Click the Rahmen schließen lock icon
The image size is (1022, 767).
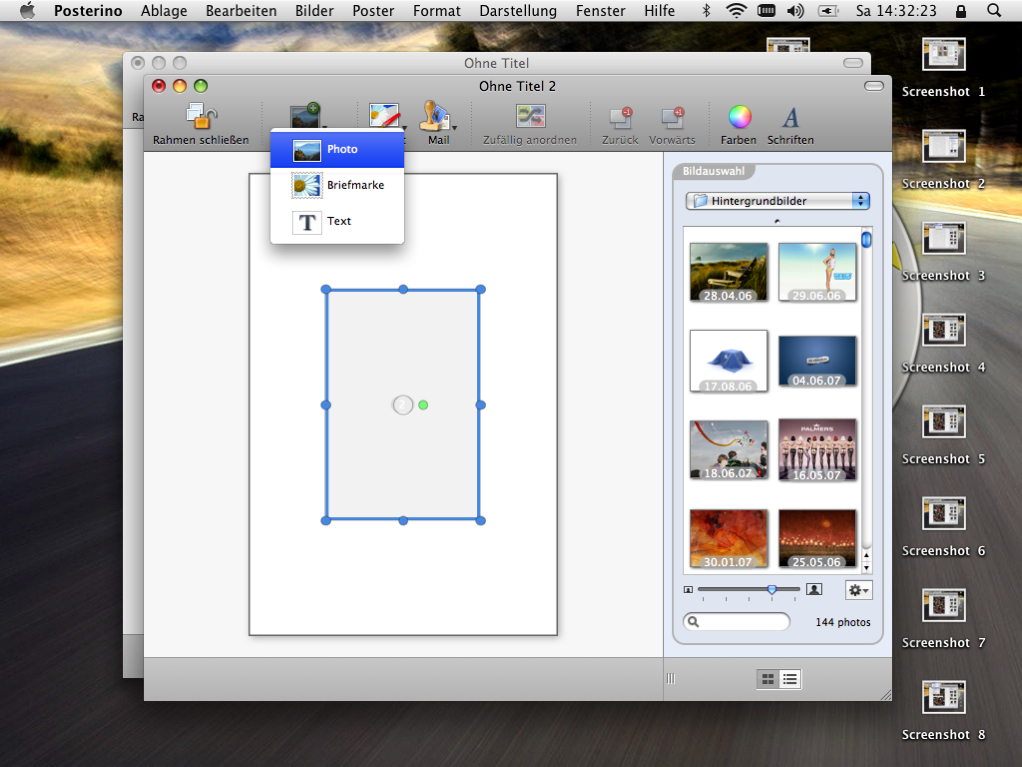pos(201,117)
